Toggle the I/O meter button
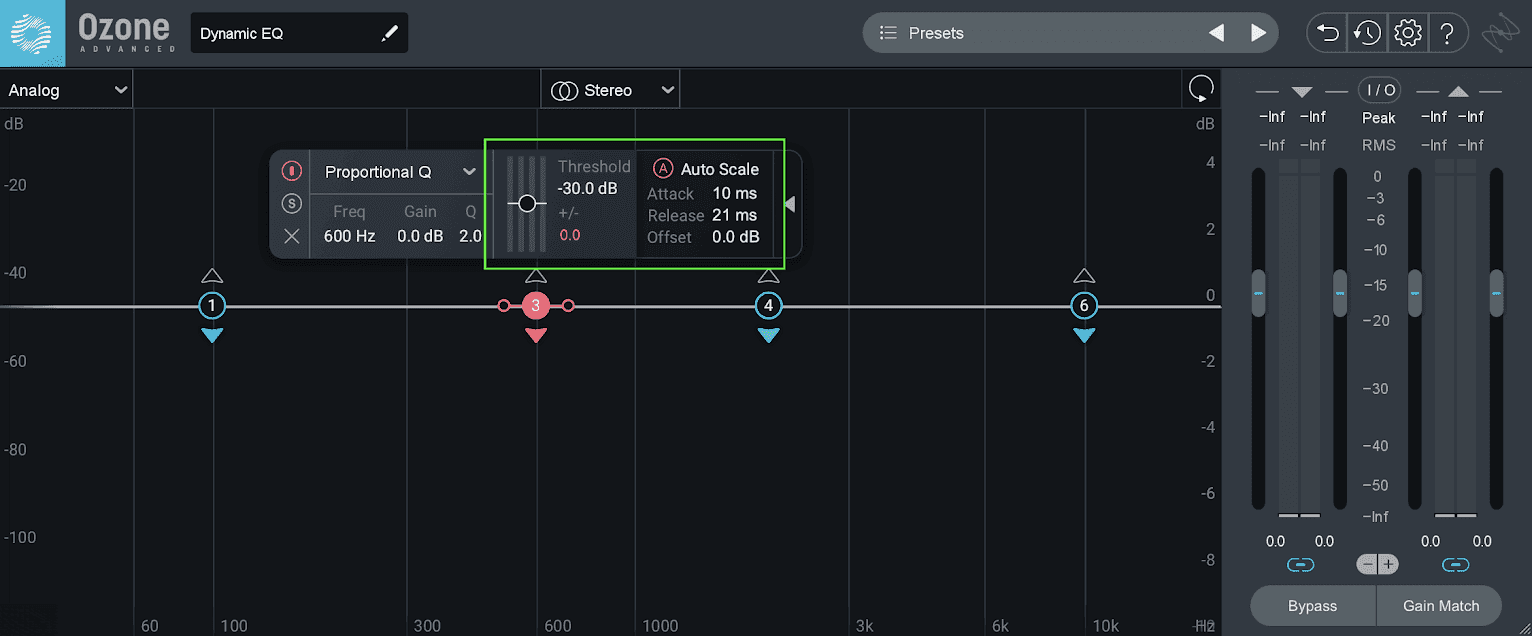1532x636 pixels. point(1379,90)
